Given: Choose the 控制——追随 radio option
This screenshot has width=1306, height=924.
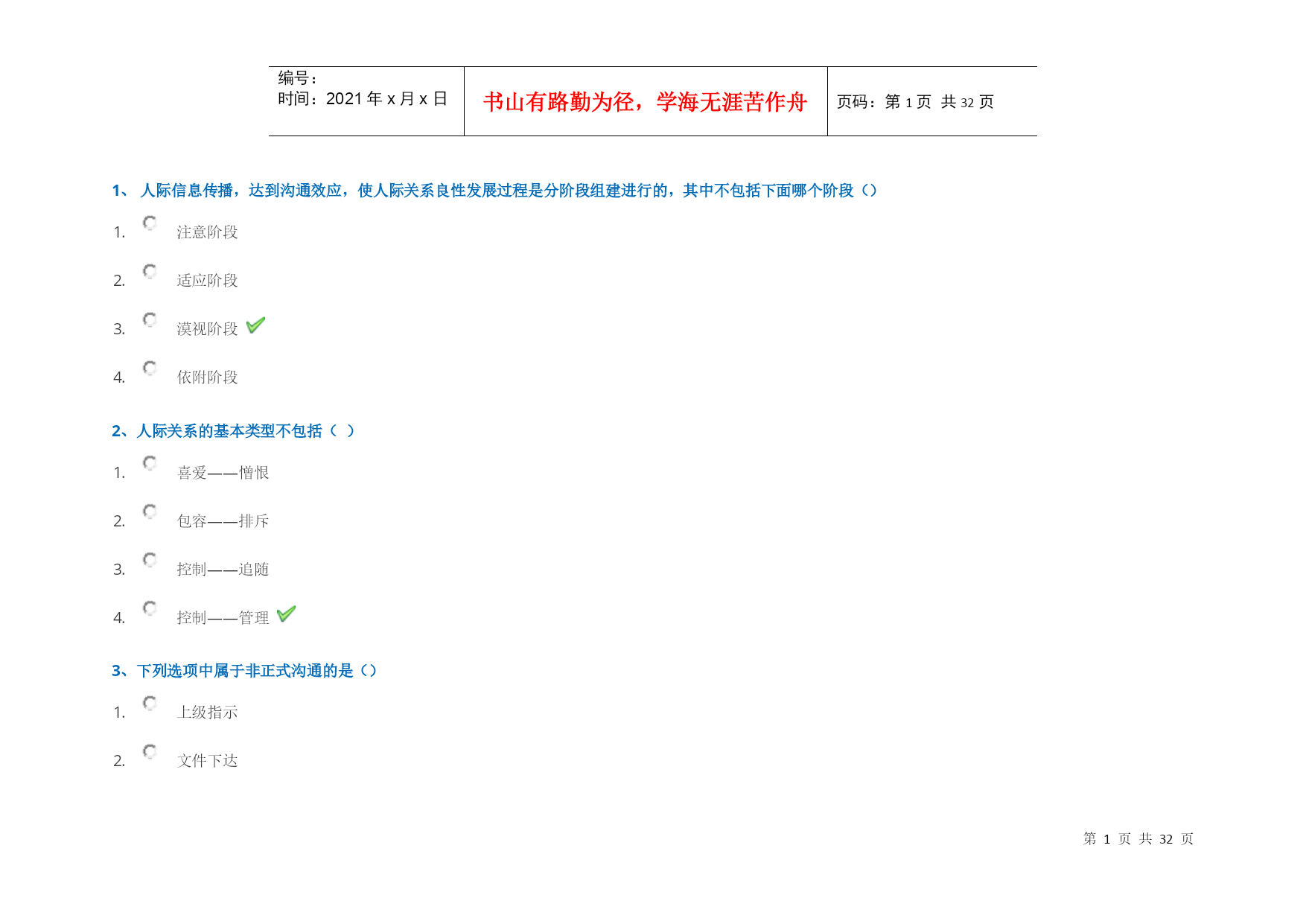Looking at the screenshot, I should 150,560.
